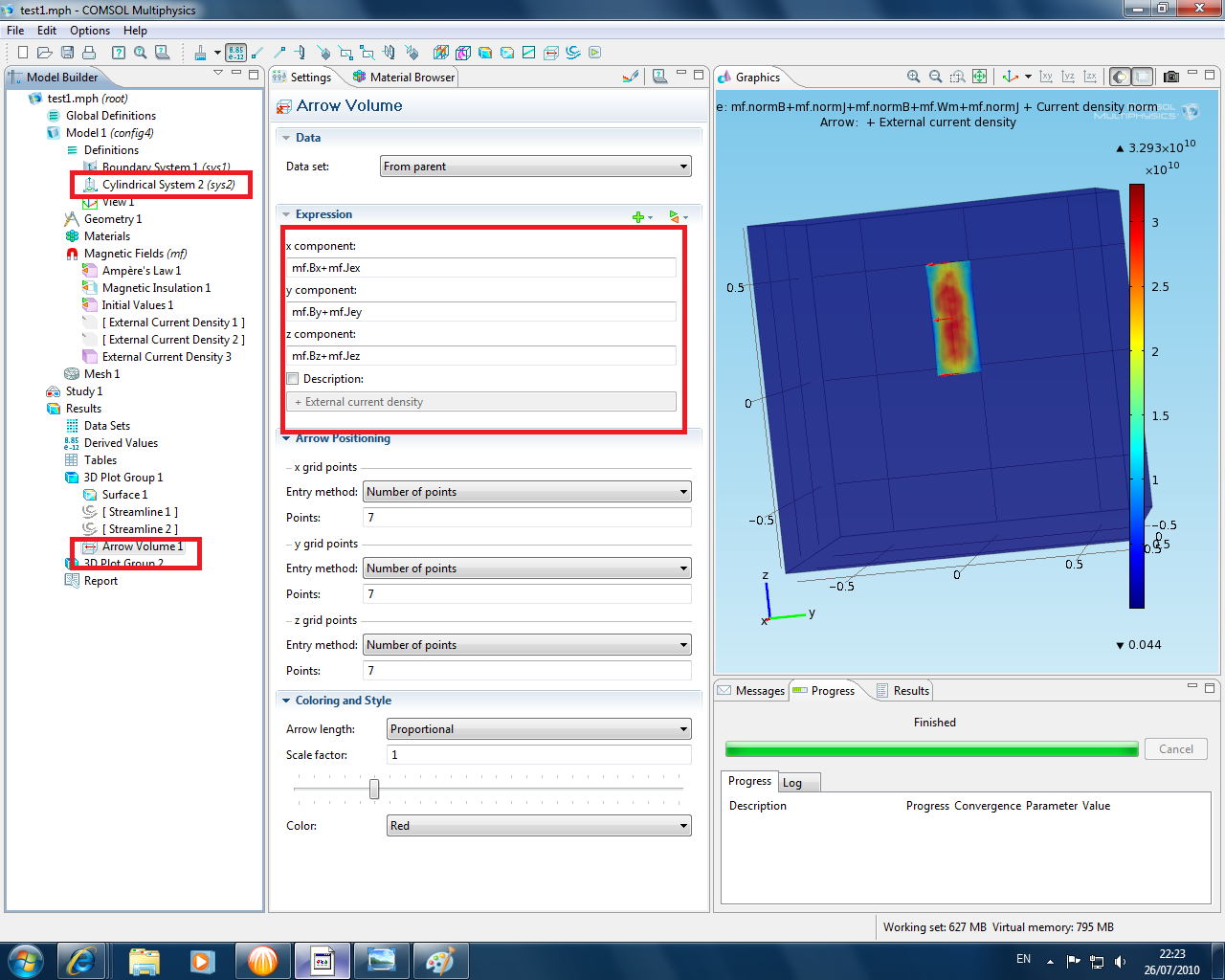Switch to the zx view icon
1225x980 pixels.
pyautogui.click(x=1090, y=77)
